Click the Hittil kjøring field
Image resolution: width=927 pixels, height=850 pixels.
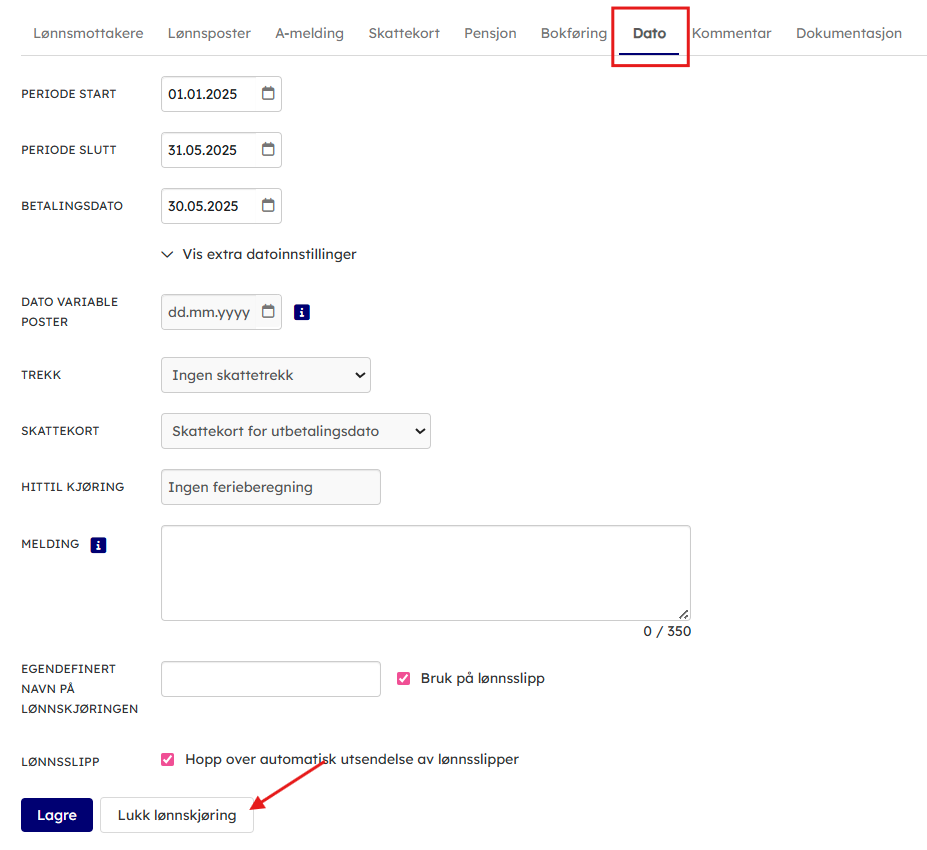click(x=270, y=487)
